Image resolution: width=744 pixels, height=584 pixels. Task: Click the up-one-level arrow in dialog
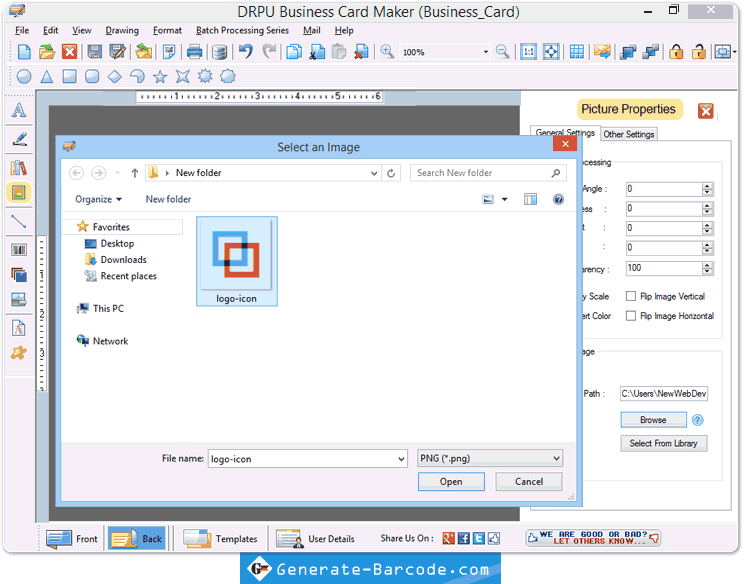[x=135, y=173]
